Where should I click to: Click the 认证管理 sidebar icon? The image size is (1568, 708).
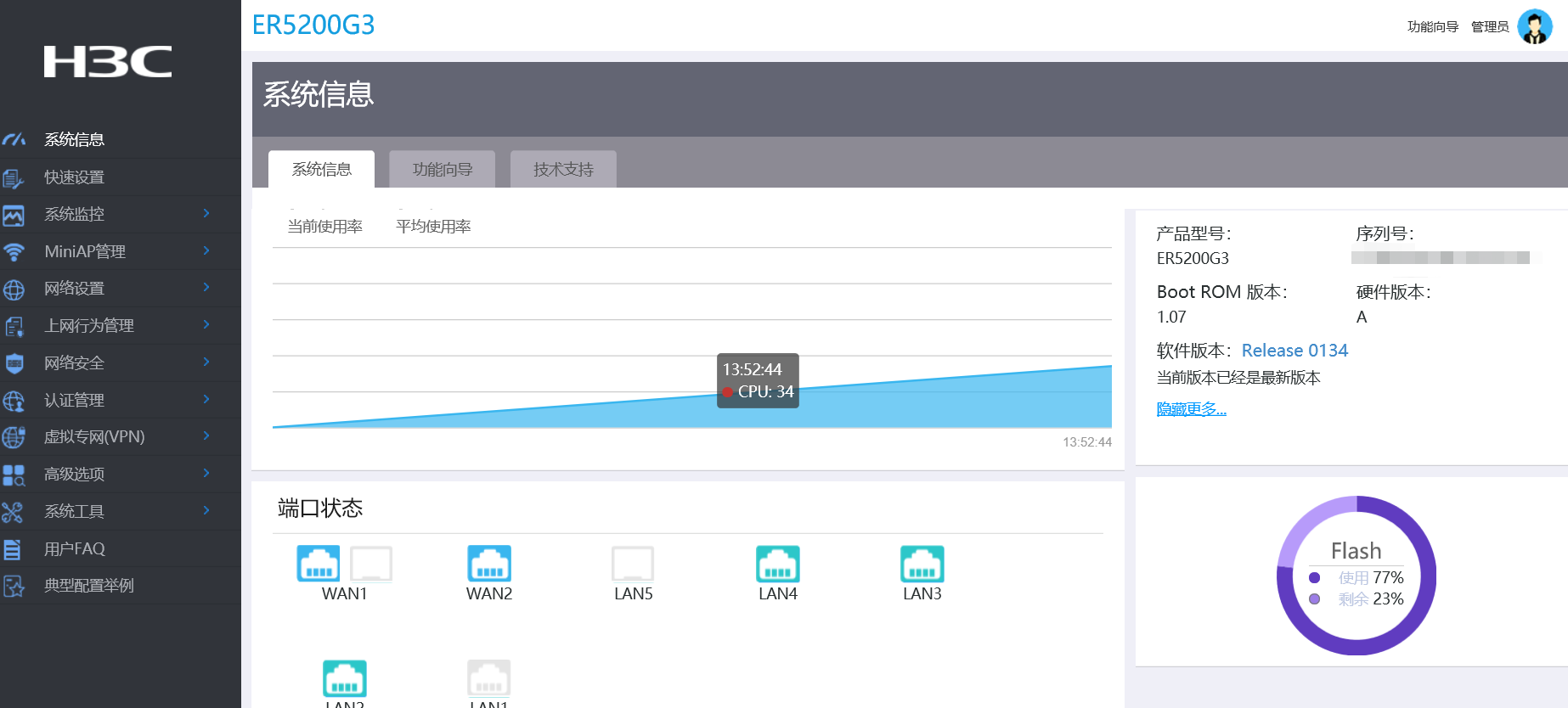click(x=14, y=401)
